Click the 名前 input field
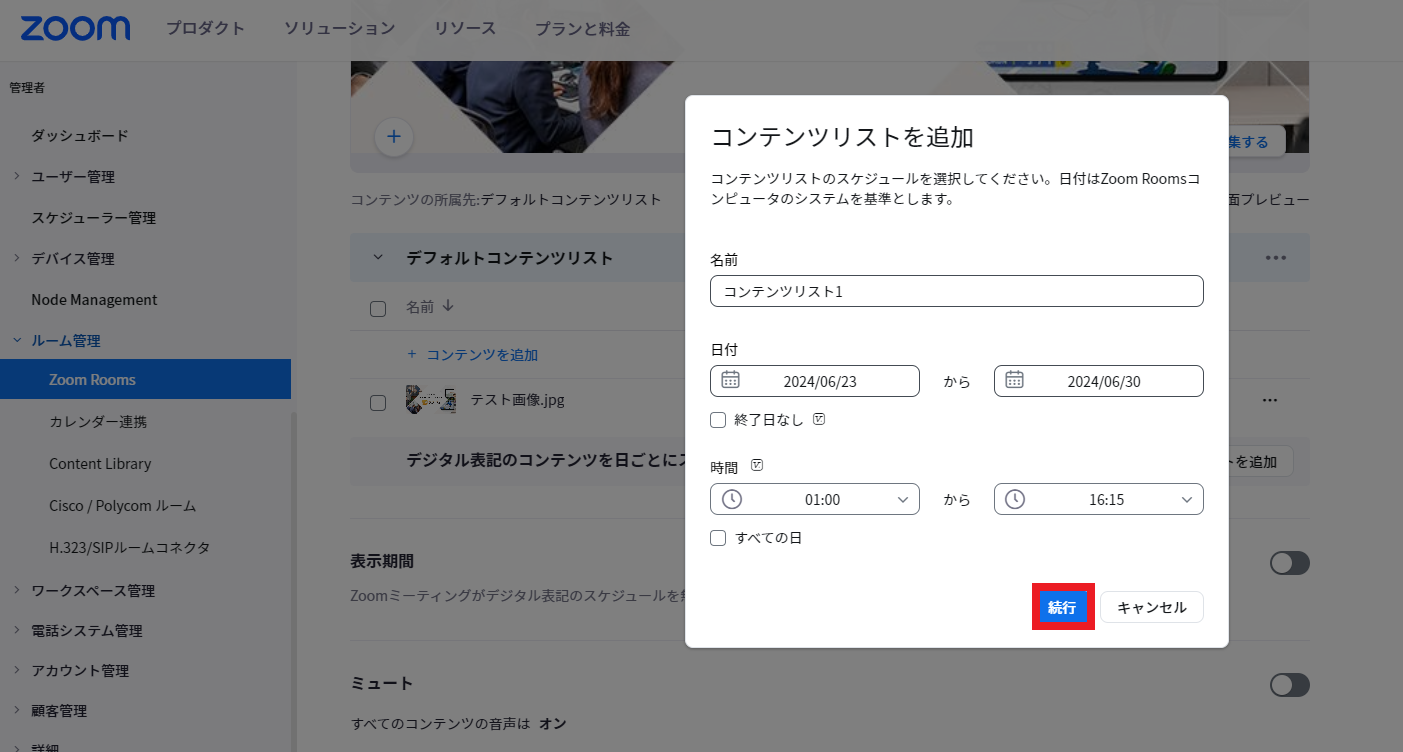The width and height of the screenshot is (1403, 752). coord(957,291)
